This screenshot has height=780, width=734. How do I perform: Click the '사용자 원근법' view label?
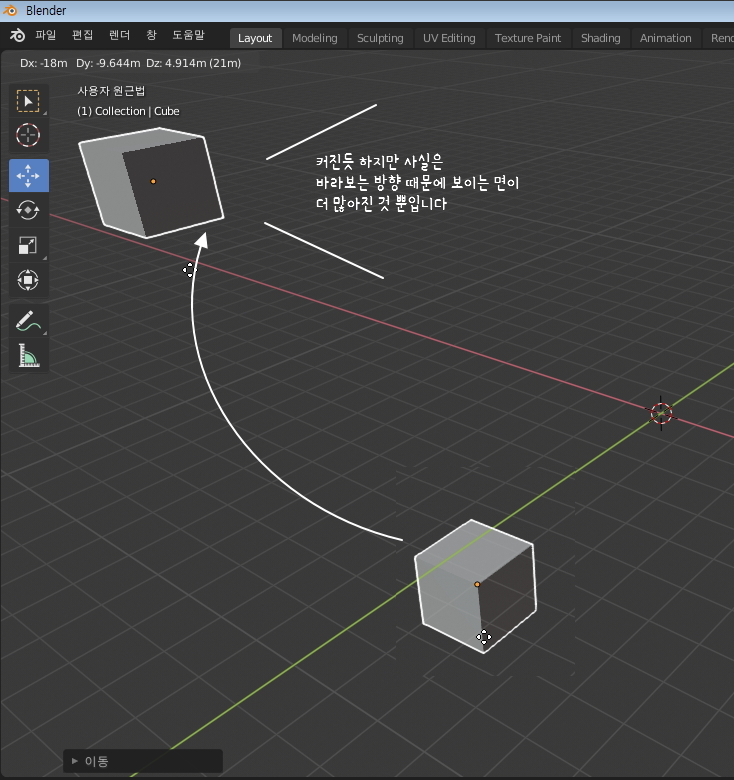111,91
